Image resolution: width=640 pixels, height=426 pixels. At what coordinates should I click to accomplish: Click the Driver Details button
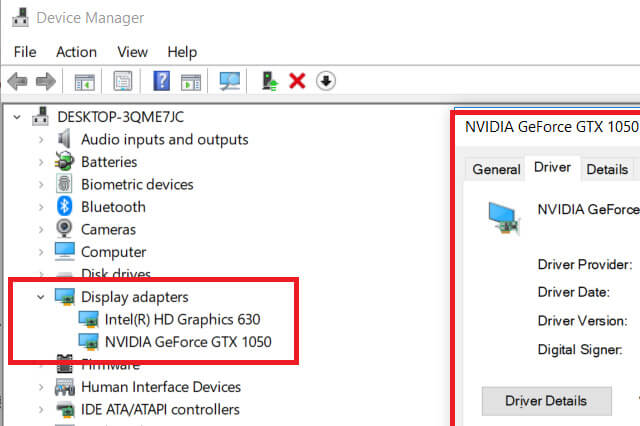click(x=546, y=401)
